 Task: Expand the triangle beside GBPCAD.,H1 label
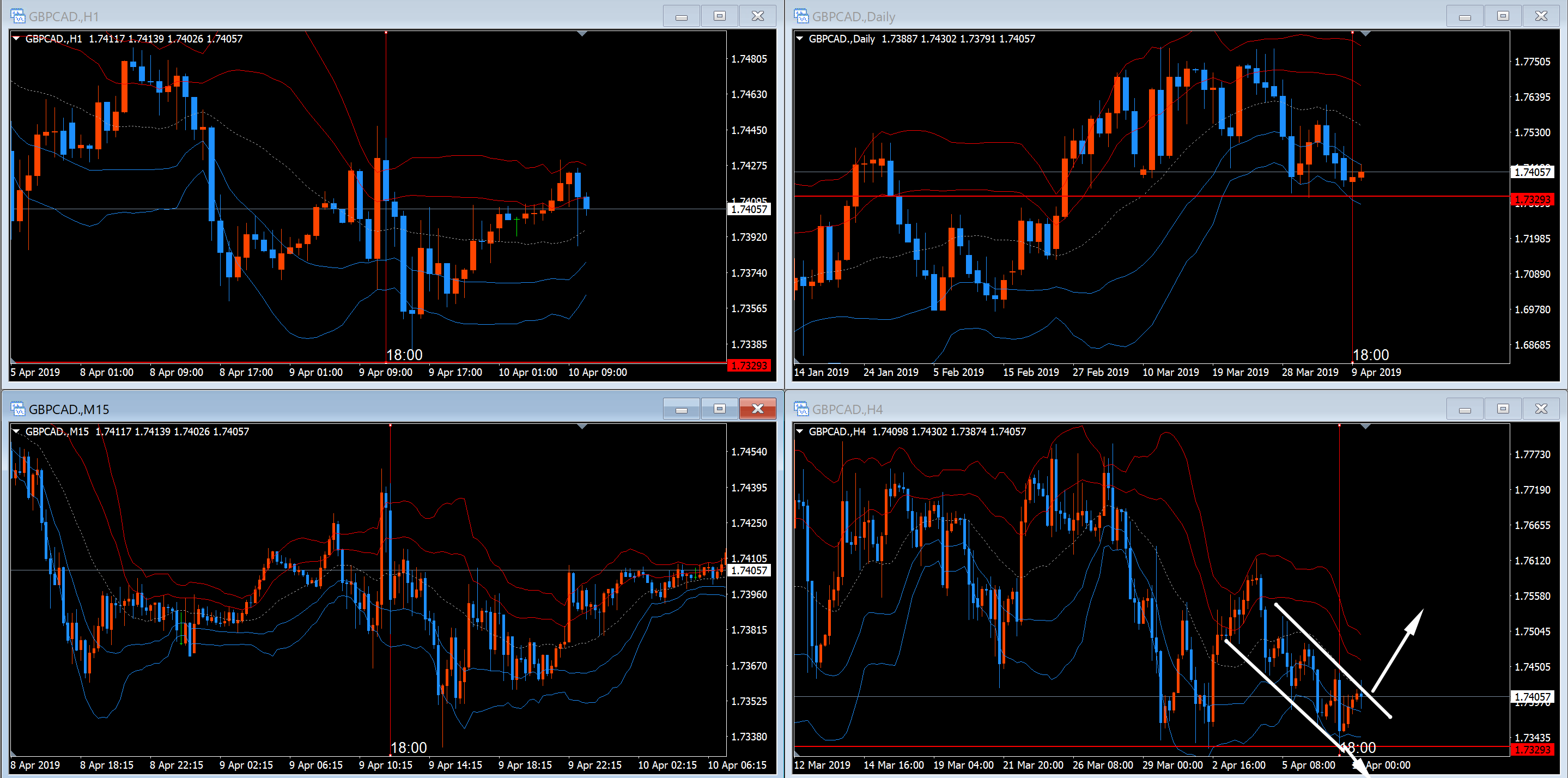point(16,38)
